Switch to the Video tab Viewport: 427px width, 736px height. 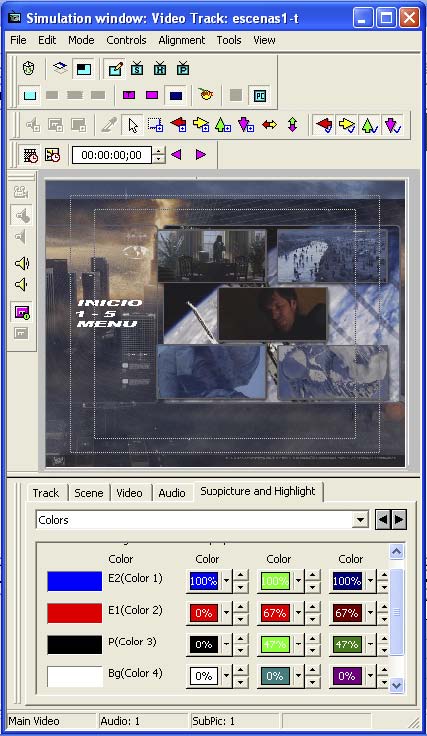pos(130,493)
